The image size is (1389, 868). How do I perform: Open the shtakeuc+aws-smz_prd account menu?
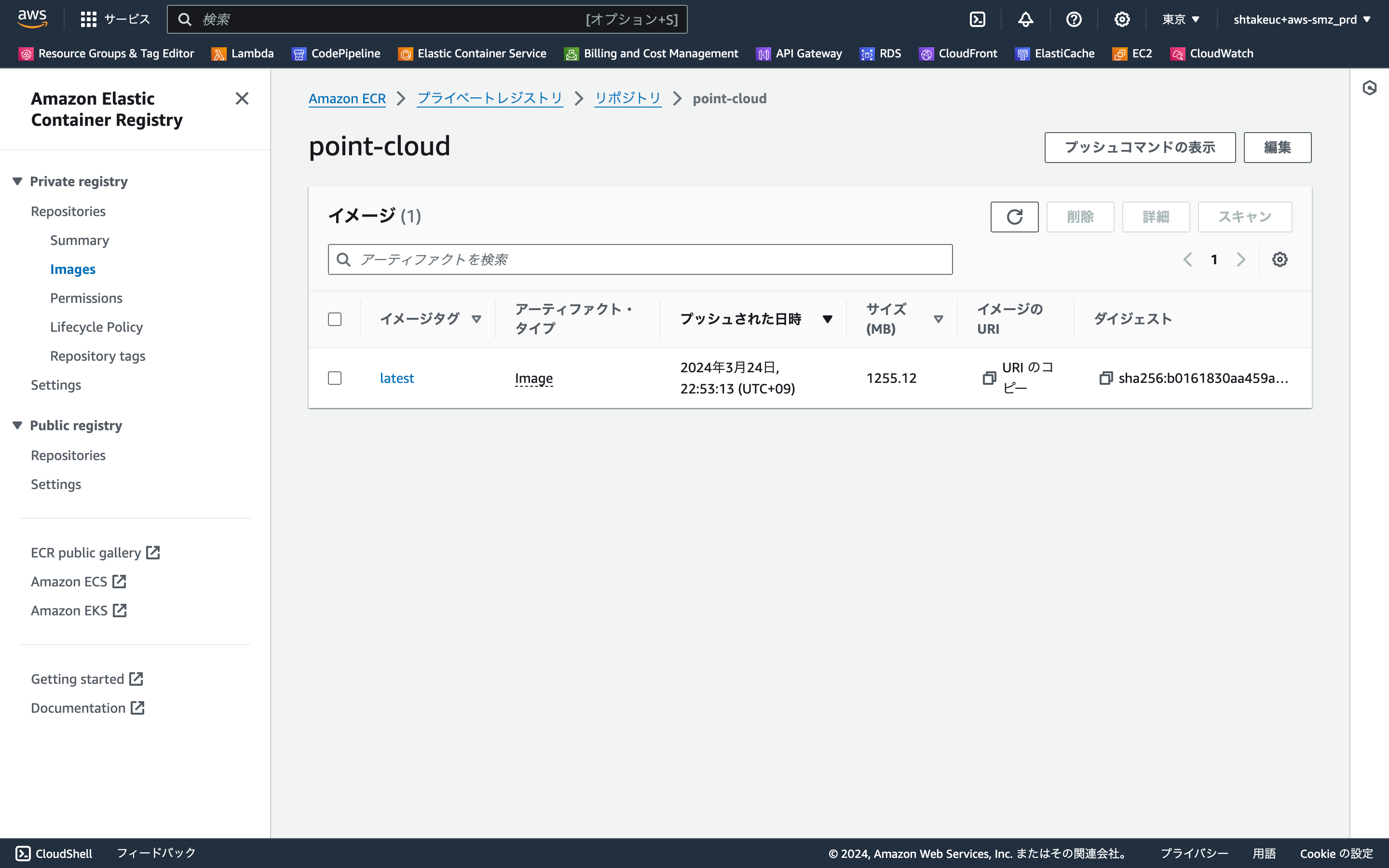pos(1302,19)
